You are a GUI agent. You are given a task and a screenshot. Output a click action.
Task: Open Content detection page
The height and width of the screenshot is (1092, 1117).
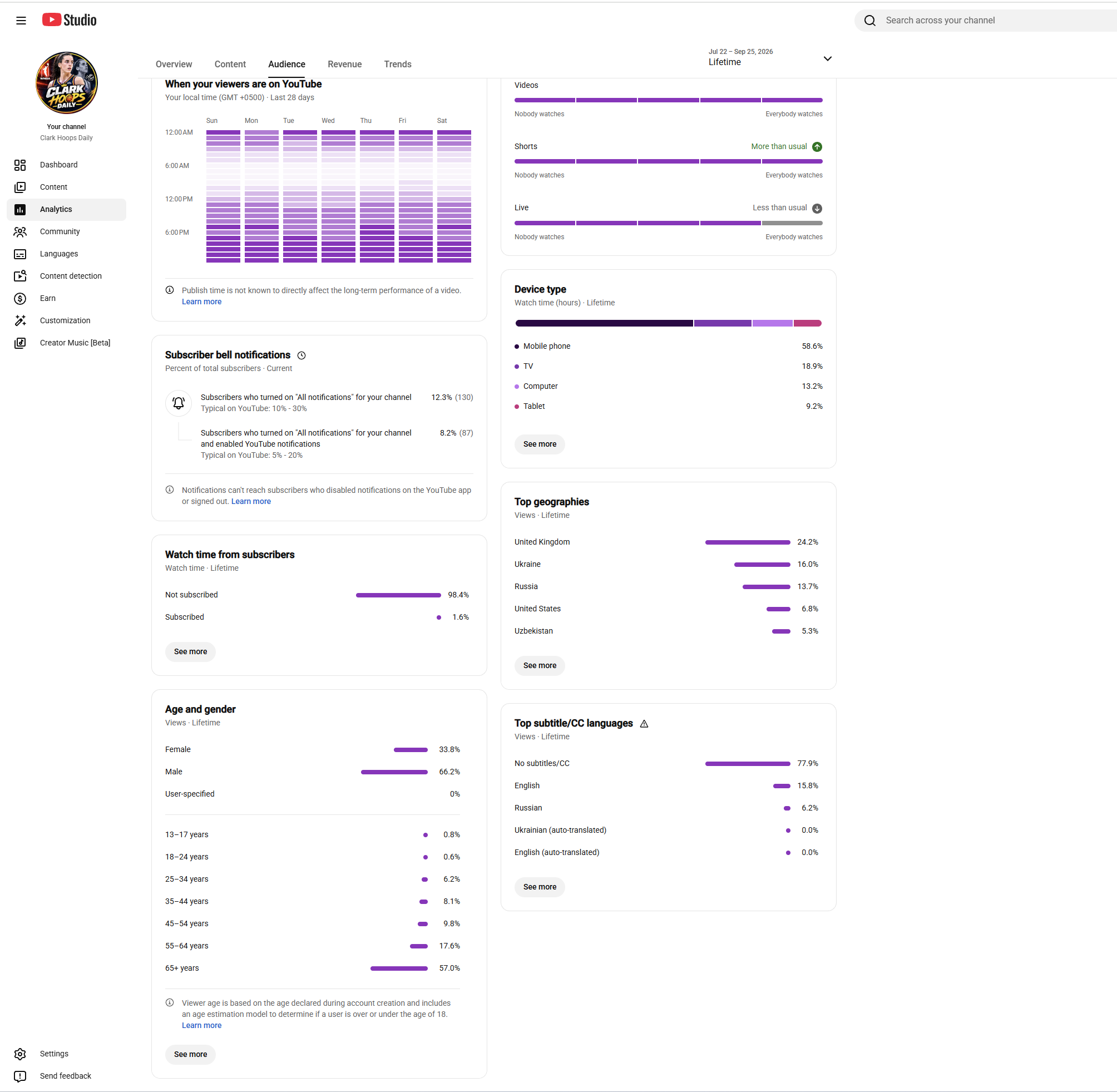tap(67, 276)
